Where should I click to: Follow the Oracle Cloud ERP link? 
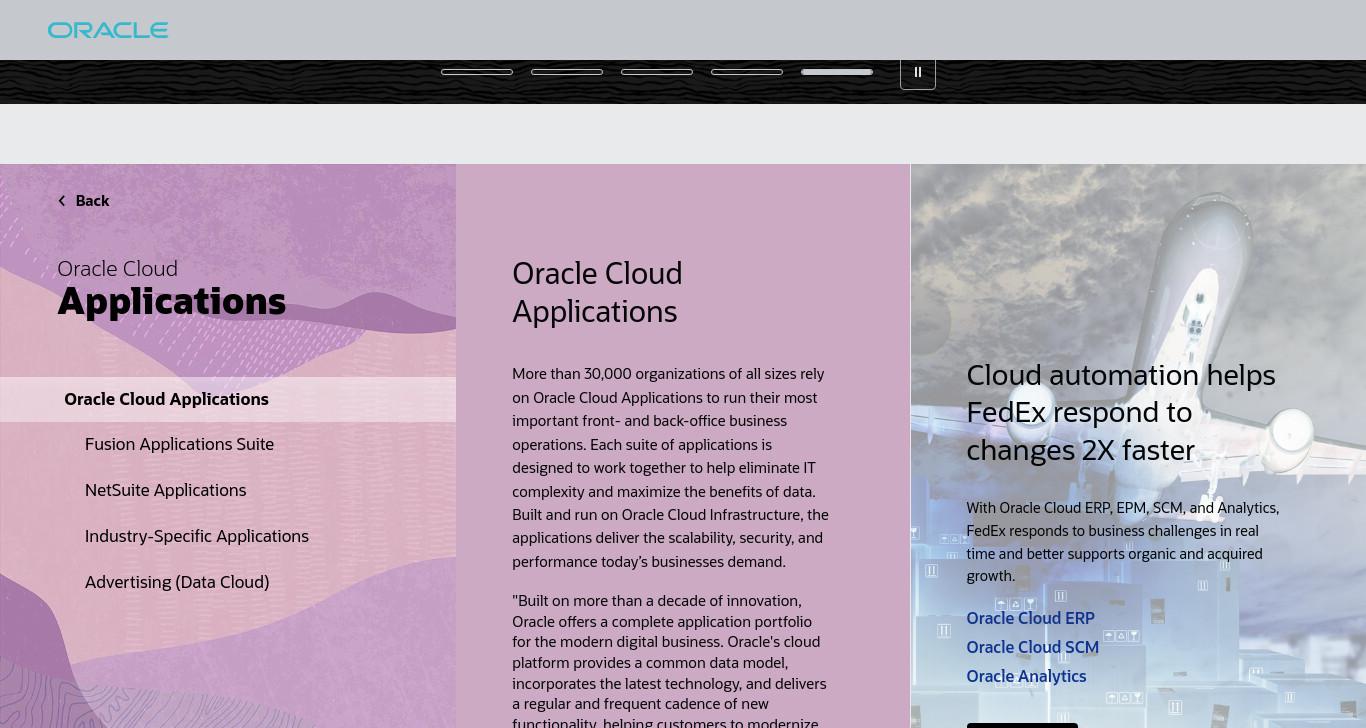pos(1030,618)
